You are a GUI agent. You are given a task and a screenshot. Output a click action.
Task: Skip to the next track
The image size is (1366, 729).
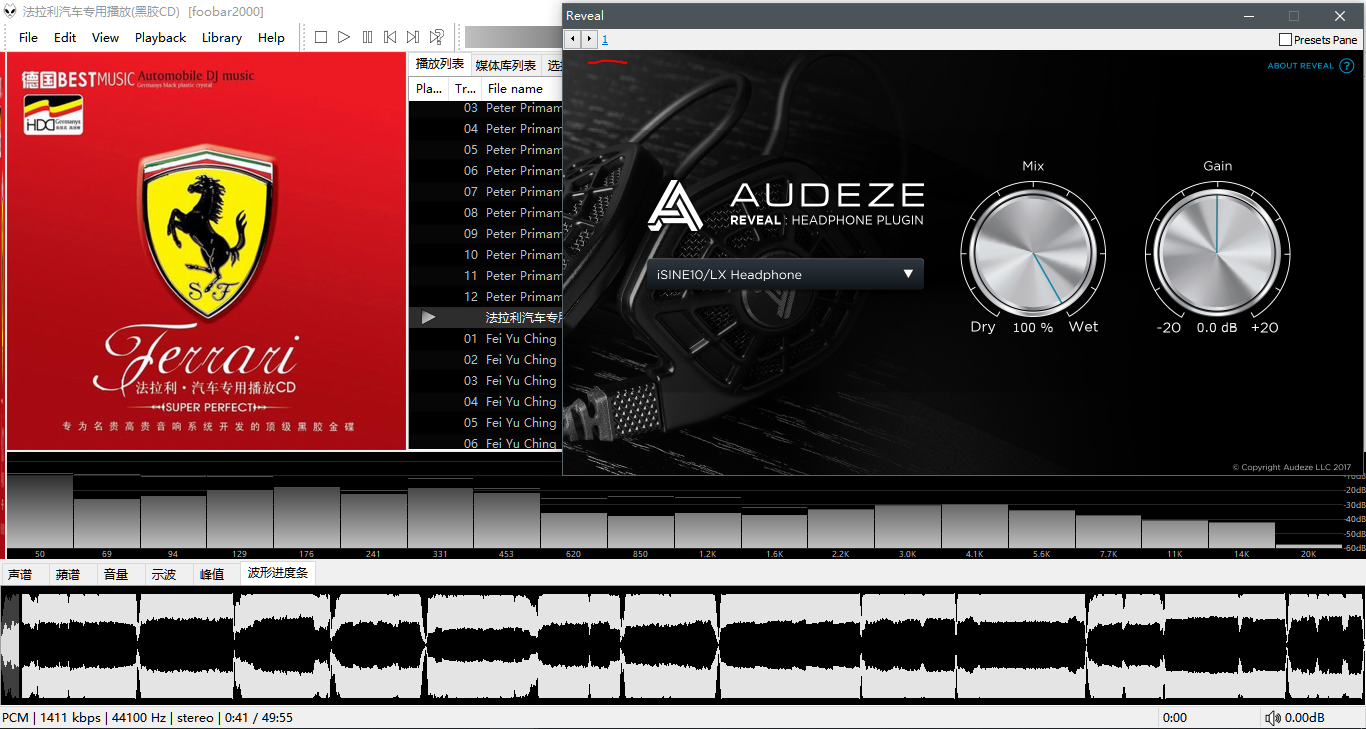point(413,37)
